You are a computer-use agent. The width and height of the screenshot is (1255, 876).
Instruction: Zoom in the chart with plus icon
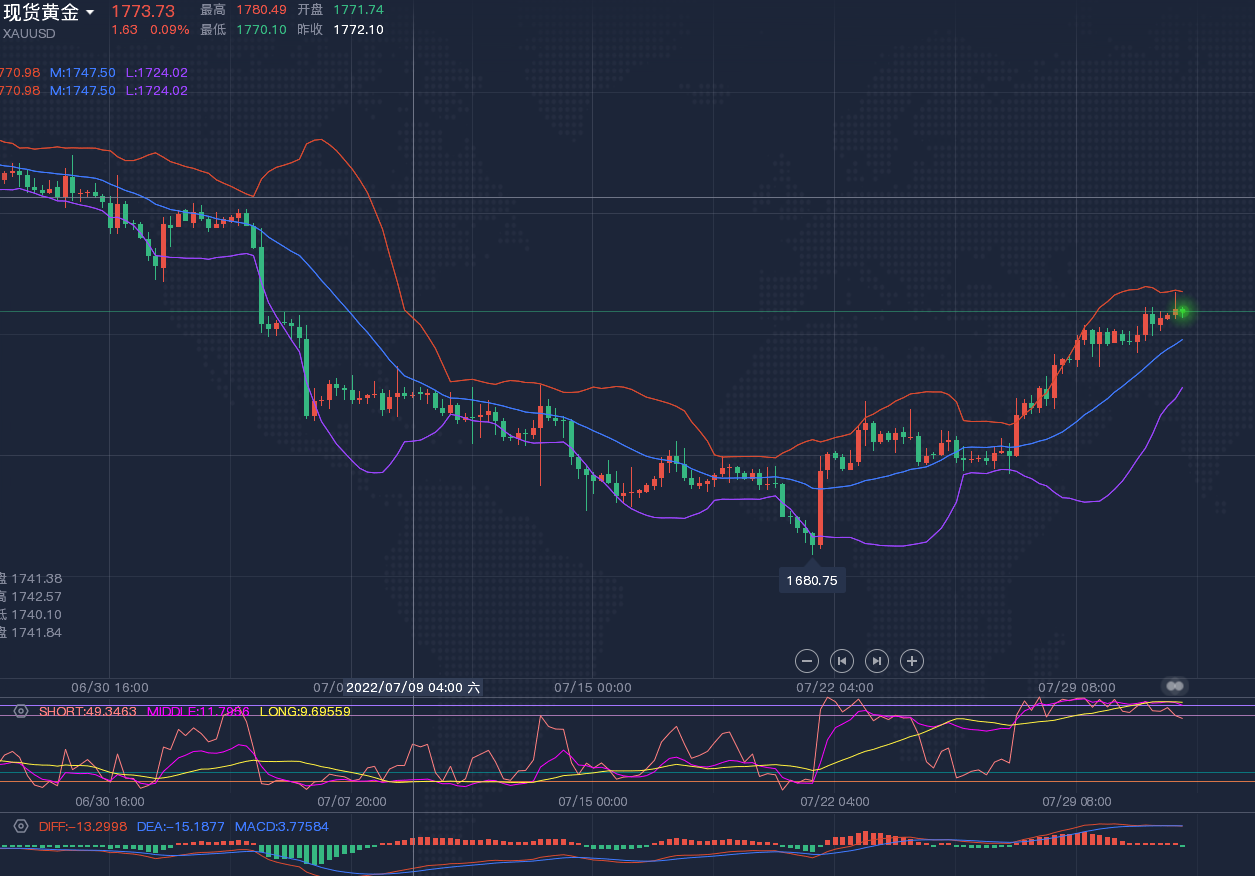click(911, 661)
